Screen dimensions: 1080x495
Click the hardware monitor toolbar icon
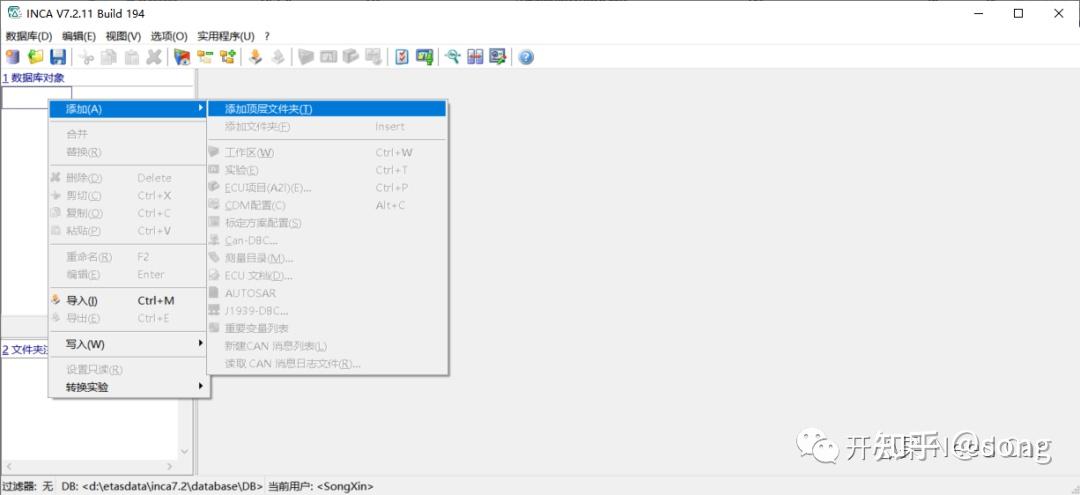pos(424,57)
